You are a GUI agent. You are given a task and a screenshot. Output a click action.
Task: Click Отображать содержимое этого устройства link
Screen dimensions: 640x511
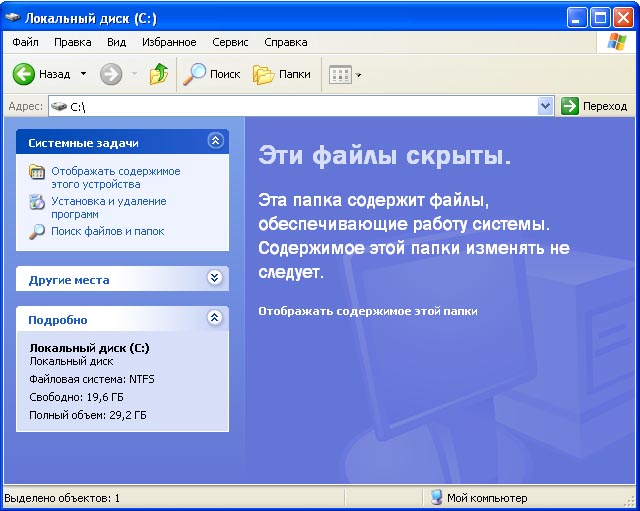tap(116, 178)
